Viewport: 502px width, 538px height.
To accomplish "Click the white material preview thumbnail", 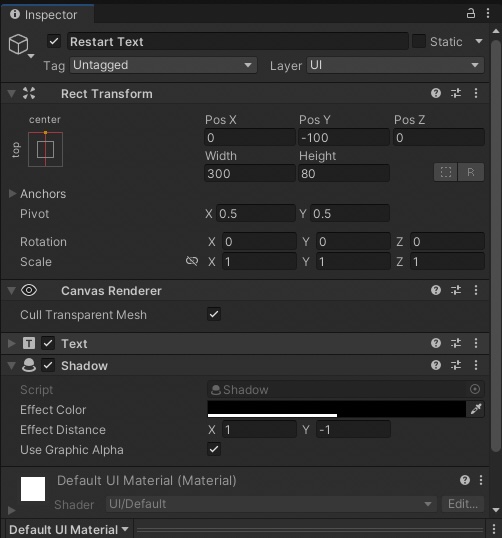I will [33, 489].
